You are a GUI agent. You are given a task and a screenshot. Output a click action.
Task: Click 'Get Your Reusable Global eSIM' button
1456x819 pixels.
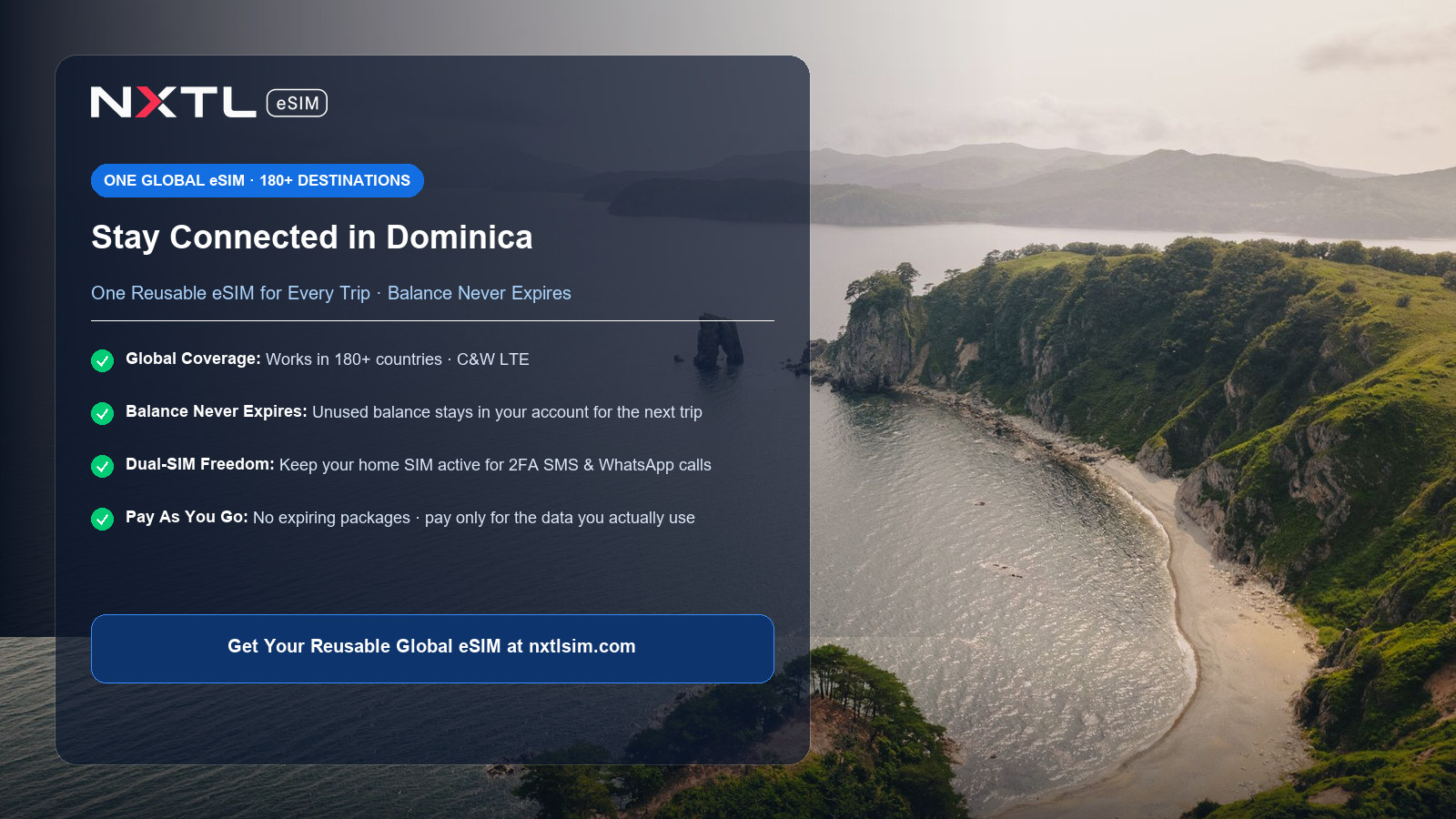[x=432, y=648]
